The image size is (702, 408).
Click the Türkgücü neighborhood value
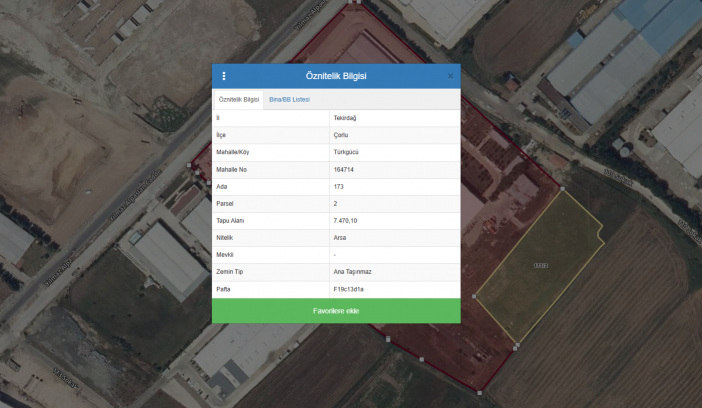pos(345,152)
